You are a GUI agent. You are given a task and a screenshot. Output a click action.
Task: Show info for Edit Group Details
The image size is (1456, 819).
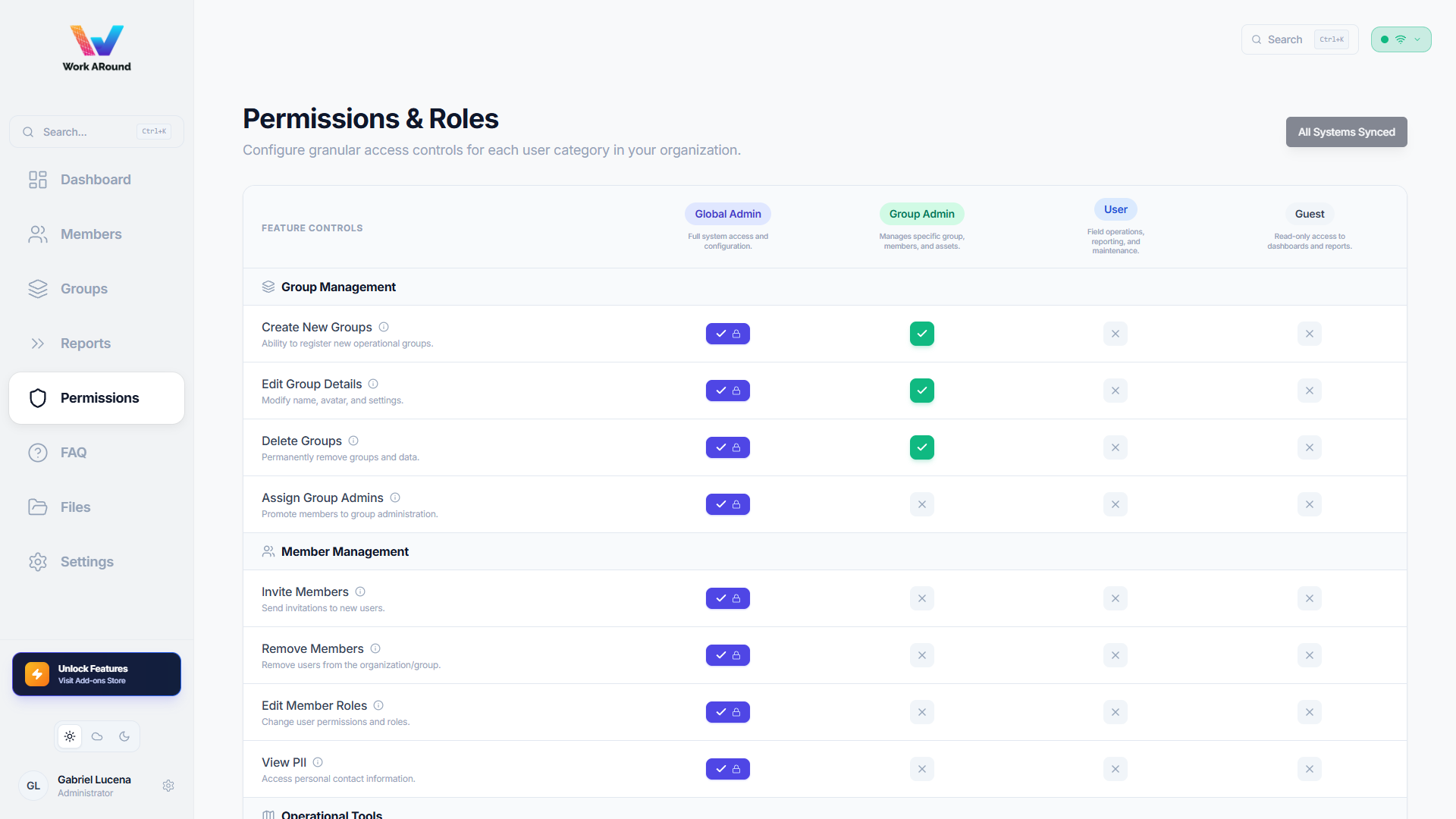pyautogui.click(x=373, y=384)
